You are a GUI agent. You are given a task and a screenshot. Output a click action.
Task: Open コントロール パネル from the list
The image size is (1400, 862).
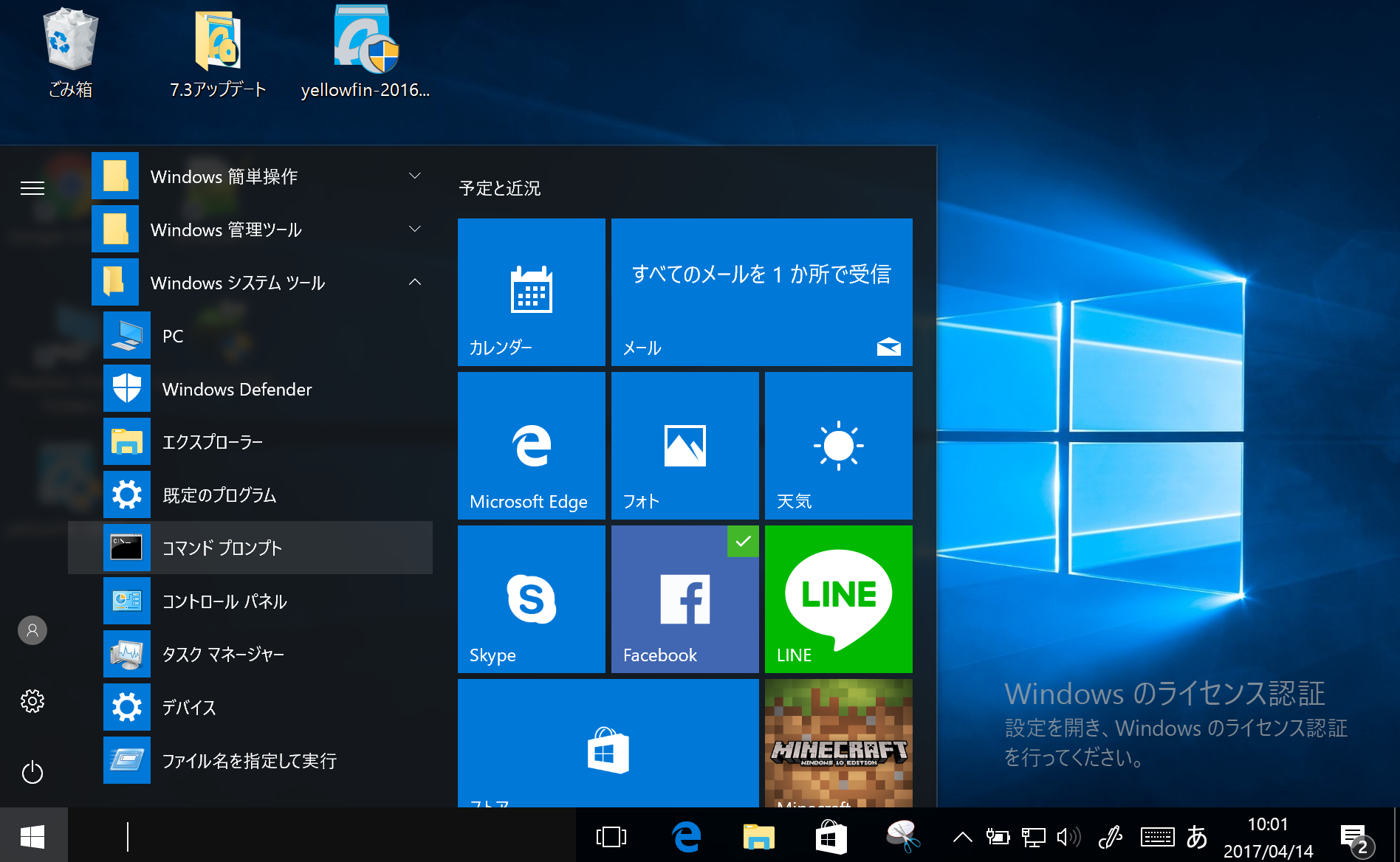coord(267,601)
